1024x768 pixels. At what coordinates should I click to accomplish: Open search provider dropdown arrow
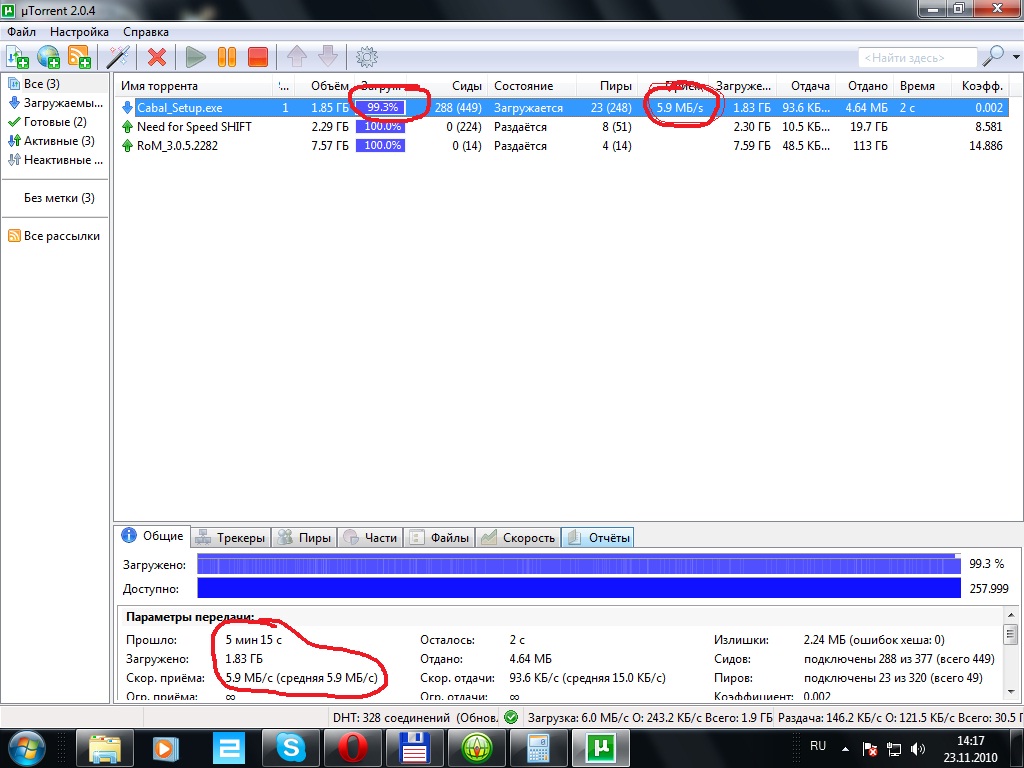1016,57
